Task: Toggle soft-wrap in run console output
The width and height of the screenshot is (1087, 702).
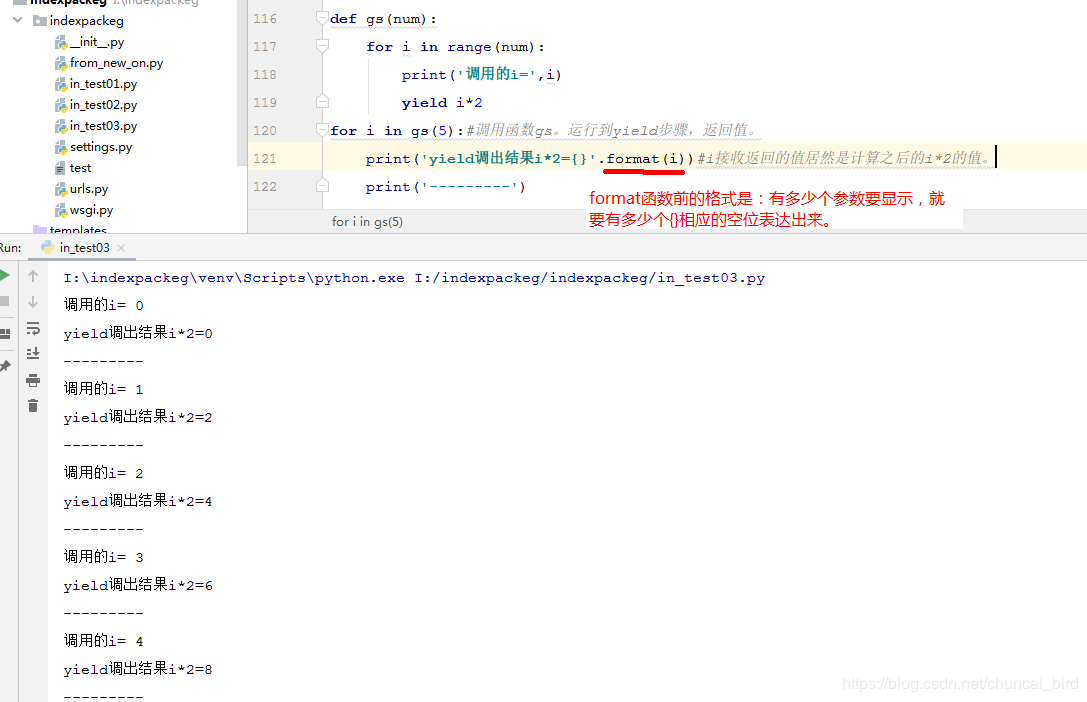Action: click(33, 329)
